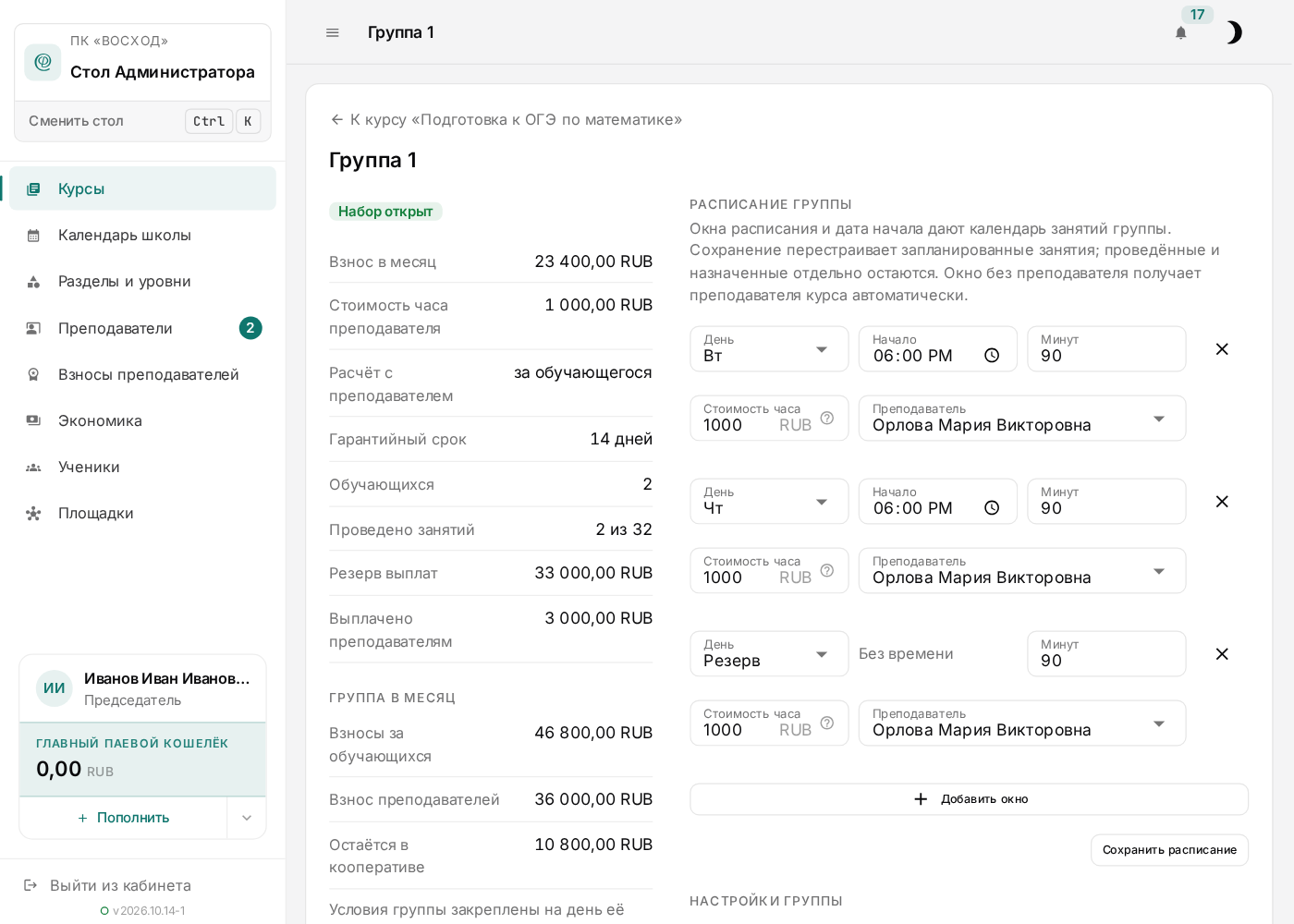This screenshot has height=924, width=1294.
Task: Edit Минут field in Вт row
Action: [x=1106, y=349]
